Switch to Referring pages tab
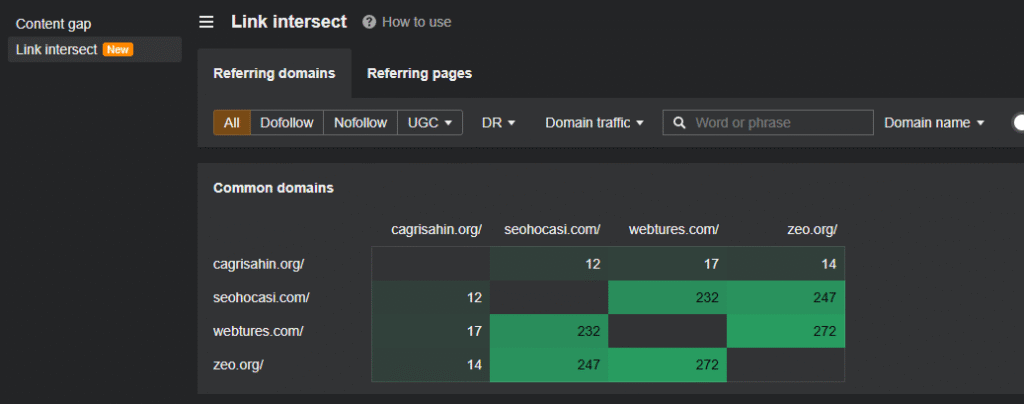The image size is (1024, 404). 419,74
